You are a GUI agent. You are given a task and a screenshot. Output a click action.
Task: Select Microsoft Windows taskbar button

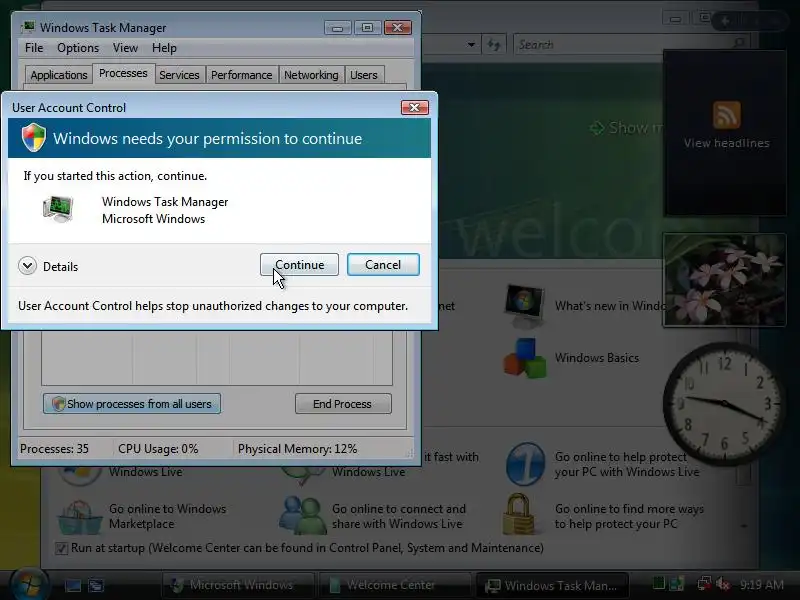[238, 585]
